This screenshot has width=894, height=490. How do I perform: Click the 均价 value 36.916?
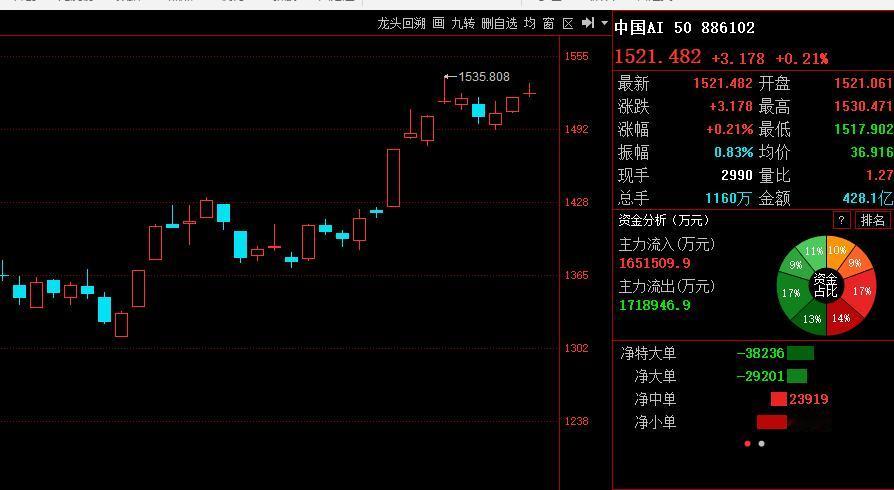coord(871,152)
